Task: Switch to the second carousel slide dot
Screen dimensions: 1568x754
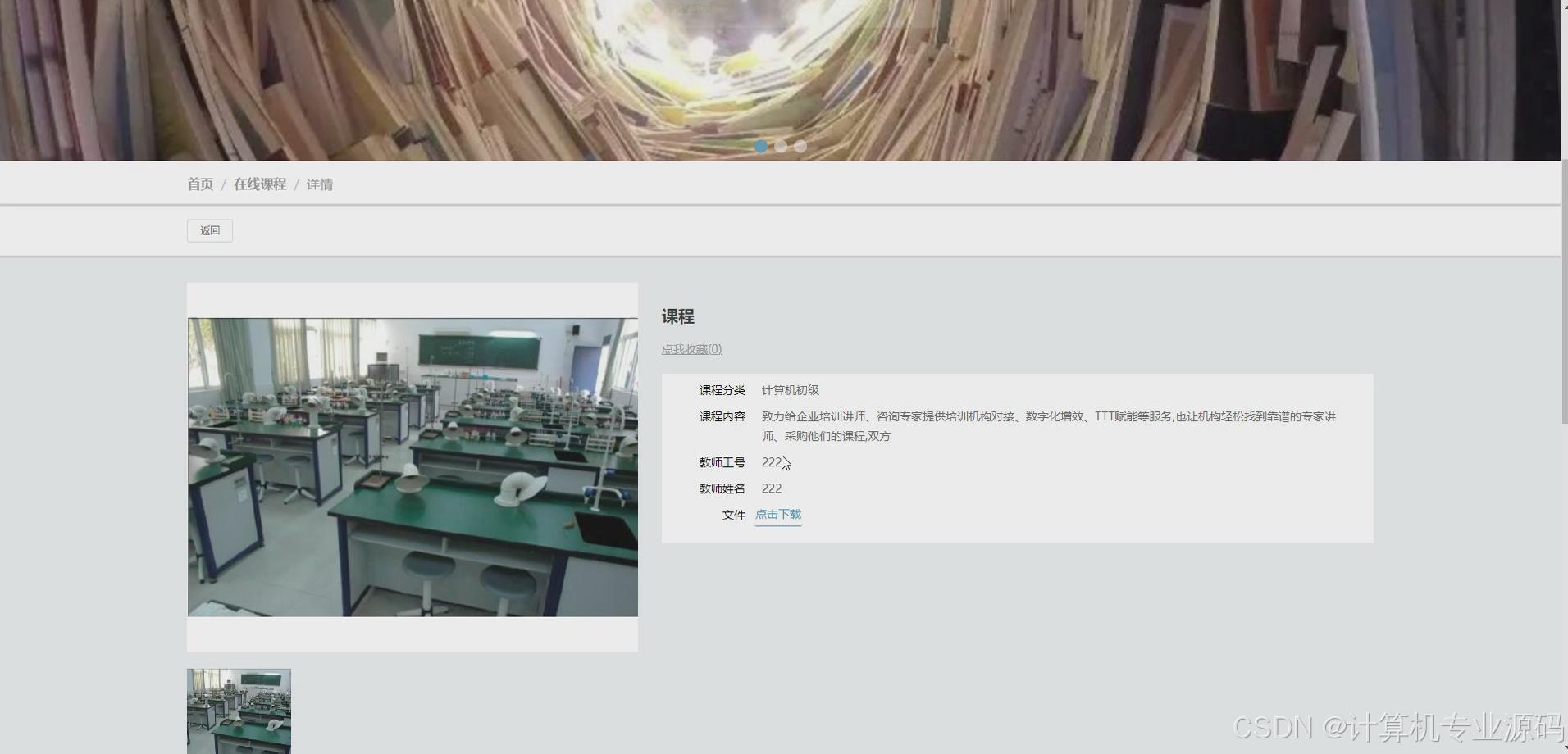Action: pos(780,146)
